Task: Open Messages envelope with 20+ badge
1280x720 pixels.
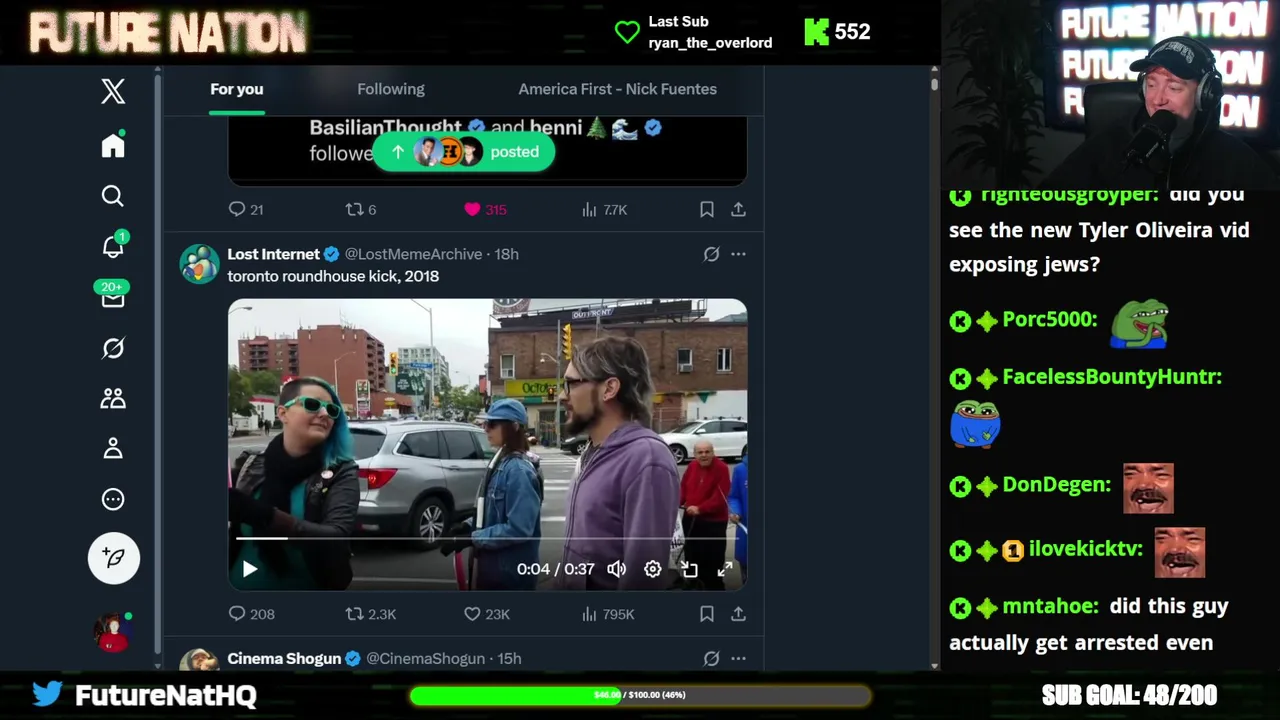Action: (x=112, y=295)
